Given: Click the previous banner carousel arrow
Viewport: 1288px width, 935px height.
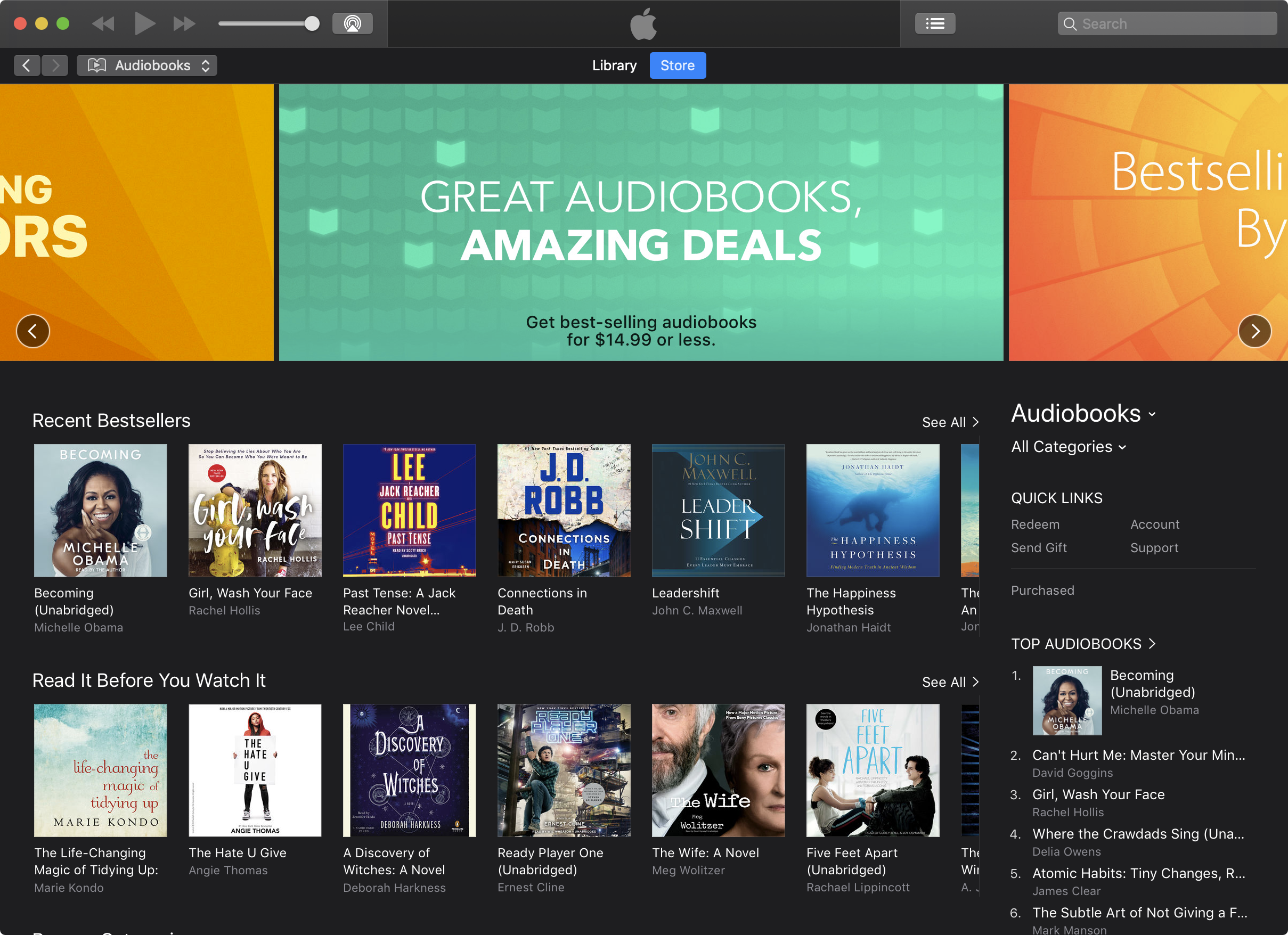Looking at the screenshot, I should [x=33, y=331].
